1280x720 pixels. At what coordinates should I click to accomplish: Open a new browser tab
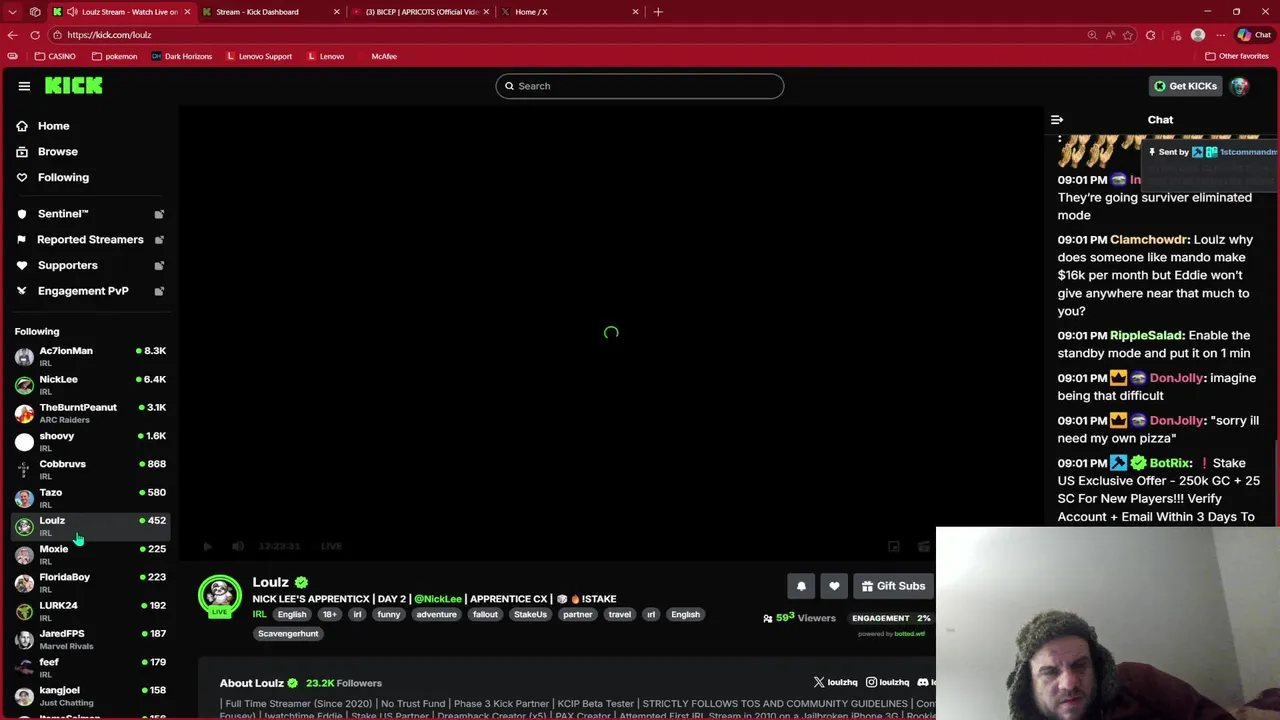[x=658, y=12]
